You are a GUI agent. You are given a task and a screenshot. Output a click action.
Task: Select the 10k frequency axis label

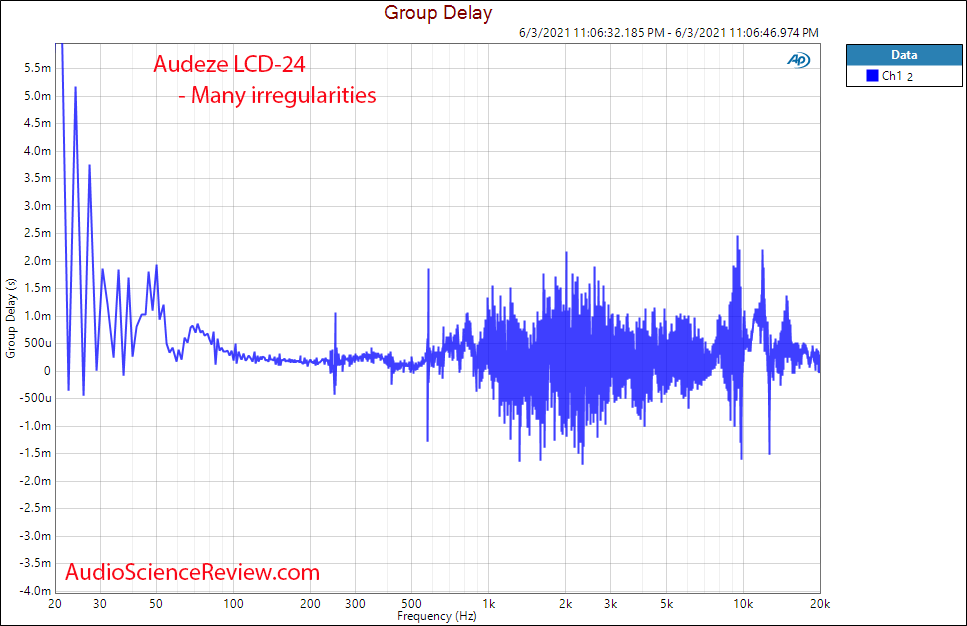point(743,604)
